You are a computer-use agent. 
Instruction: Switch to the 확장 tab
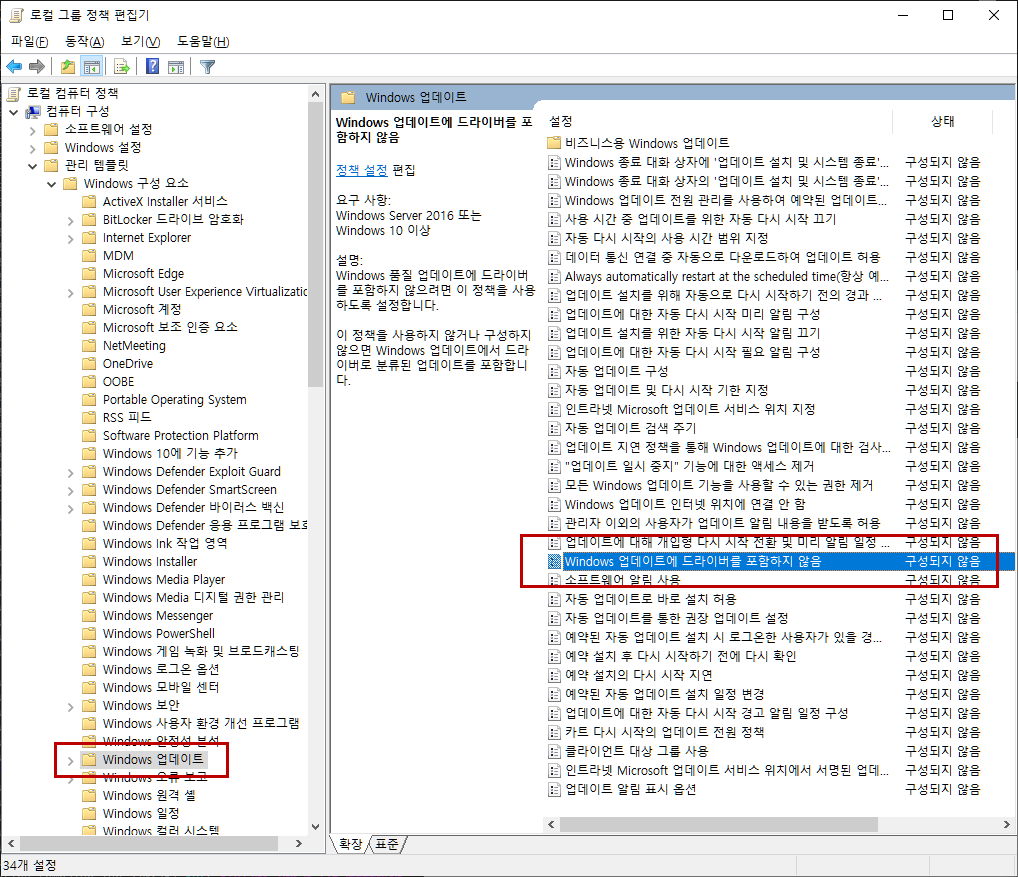350,844
